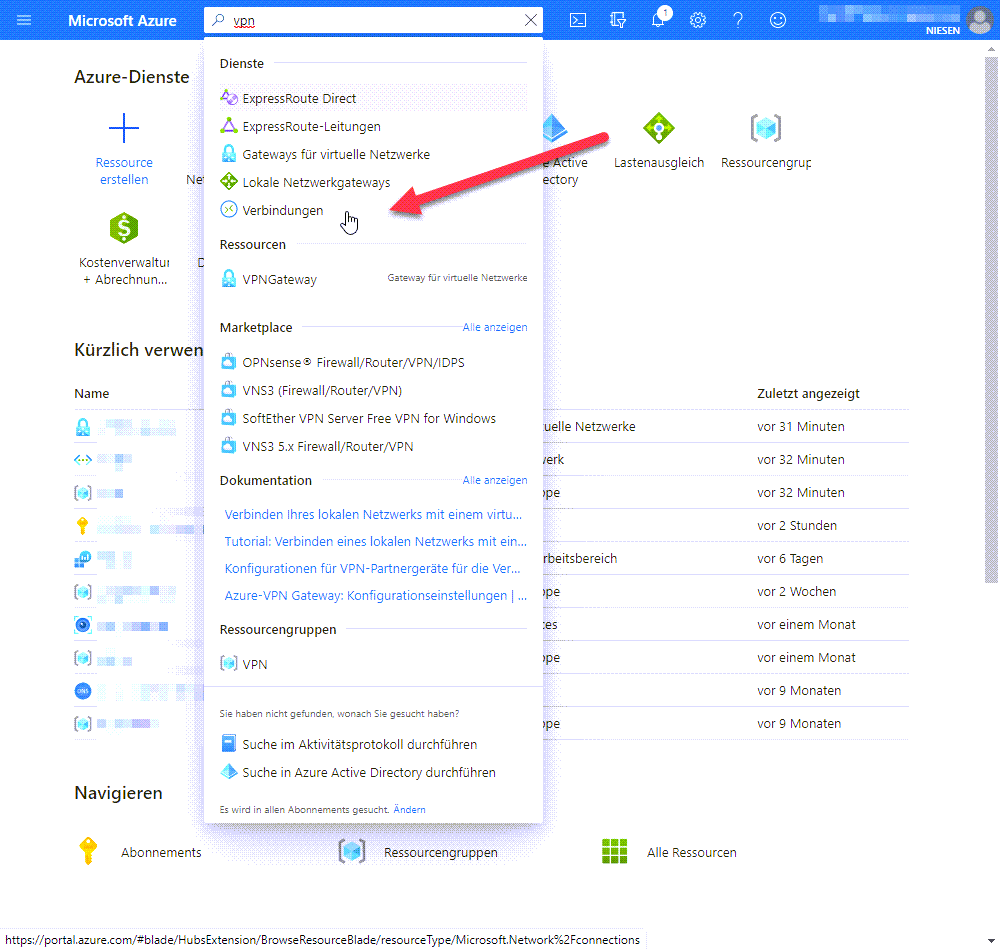Show all Marketplace results
Viewport: 1000px width, 950px height.
pyautogui.click(x=494, y=327)
